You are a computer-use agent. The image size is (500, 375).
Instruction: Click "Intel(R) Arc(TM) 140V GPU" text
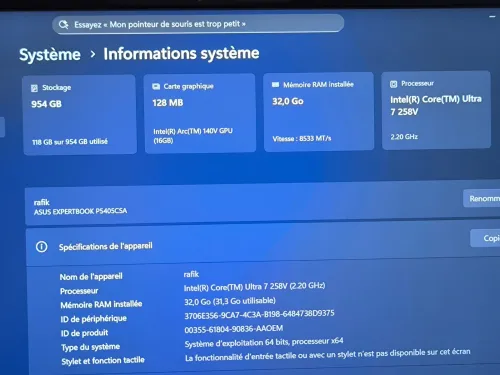point(193,131)
